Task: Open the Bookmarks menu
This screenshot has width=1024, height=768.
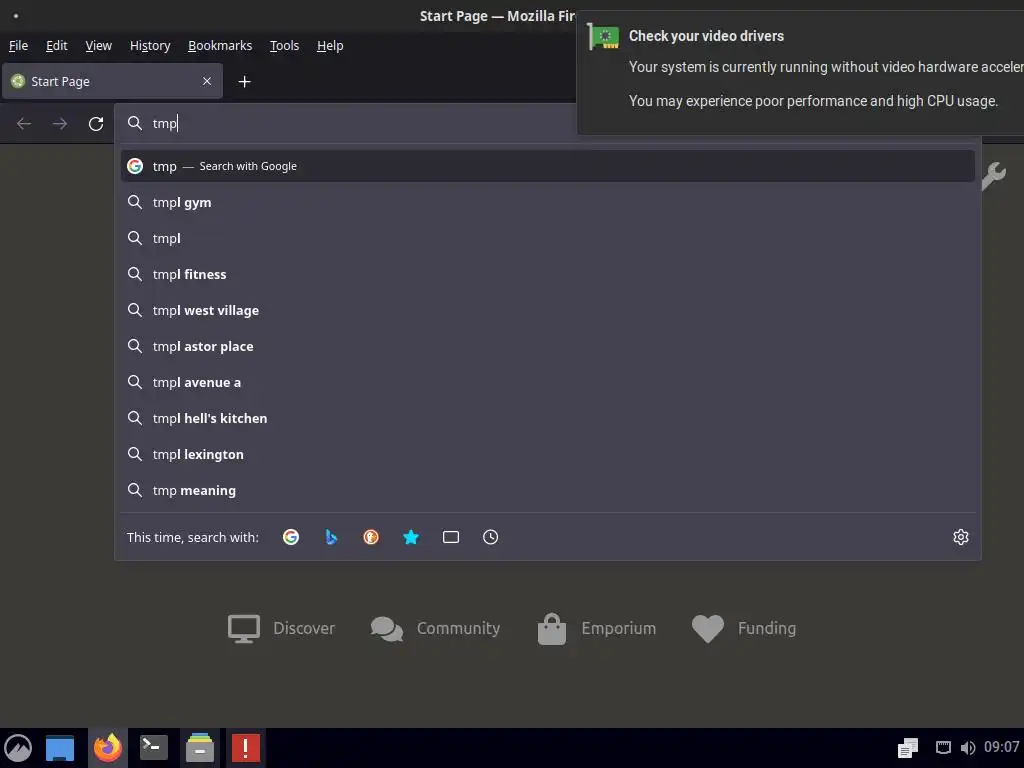Action: pyautogui.click(x=220, y=46)
